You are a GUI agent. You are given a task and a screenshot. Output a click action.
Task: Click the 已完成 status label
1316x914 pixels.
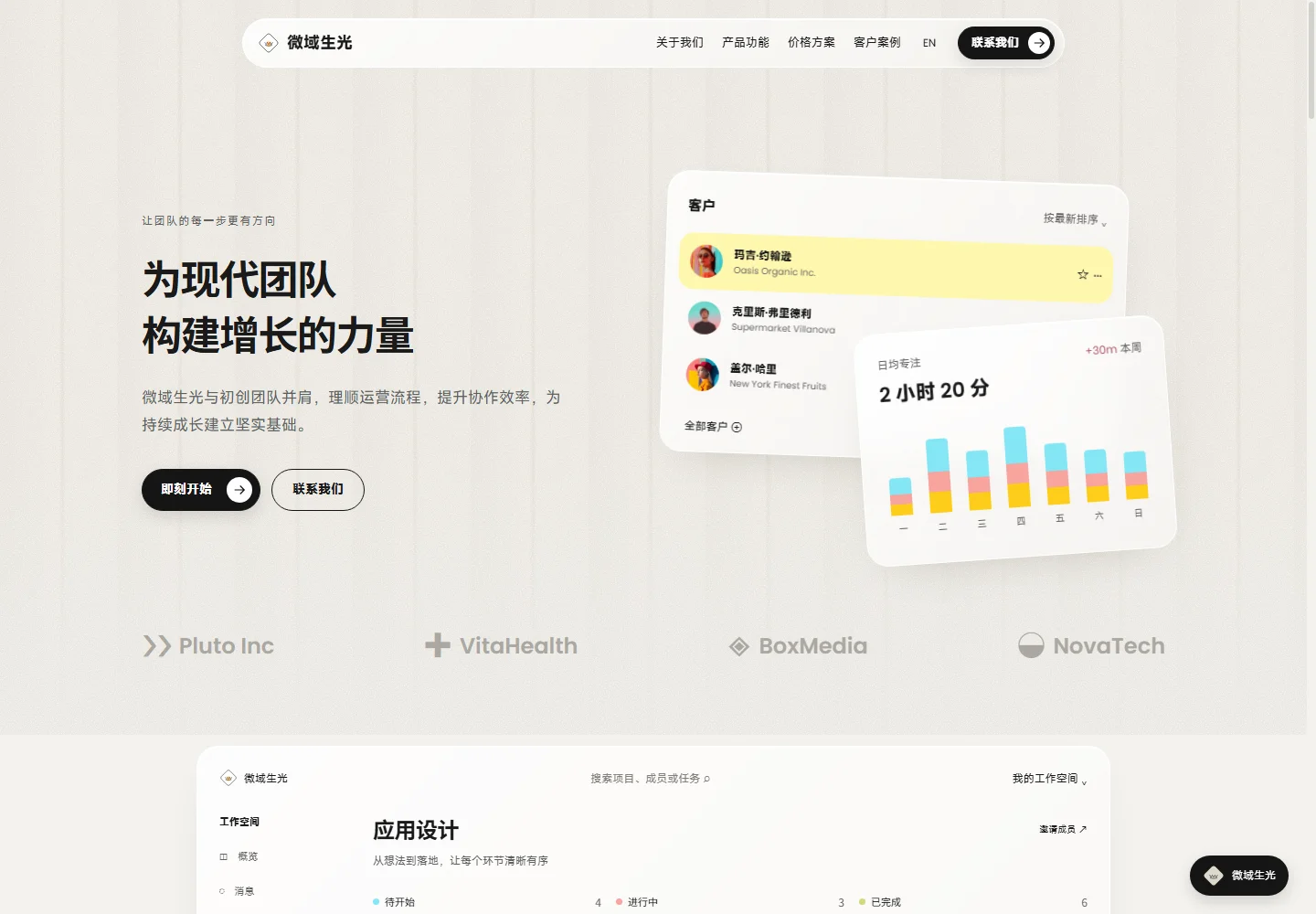point(886,902)
